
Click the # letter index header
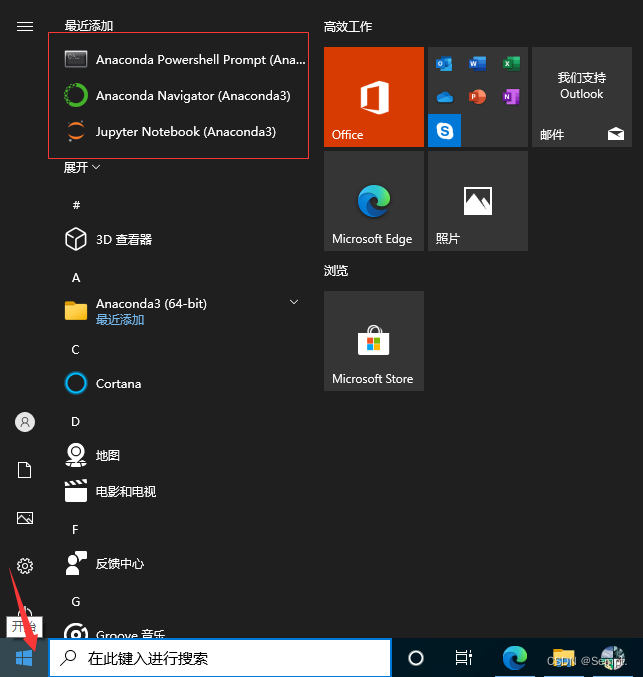76,205
